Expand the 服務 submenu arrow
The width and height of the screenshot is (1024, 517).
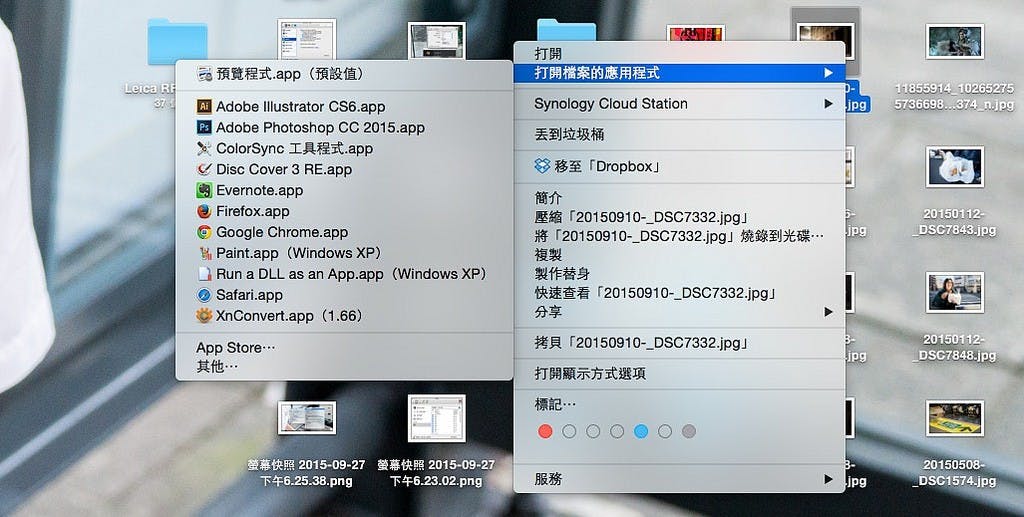pyautogui.click(x=828, y=479)
